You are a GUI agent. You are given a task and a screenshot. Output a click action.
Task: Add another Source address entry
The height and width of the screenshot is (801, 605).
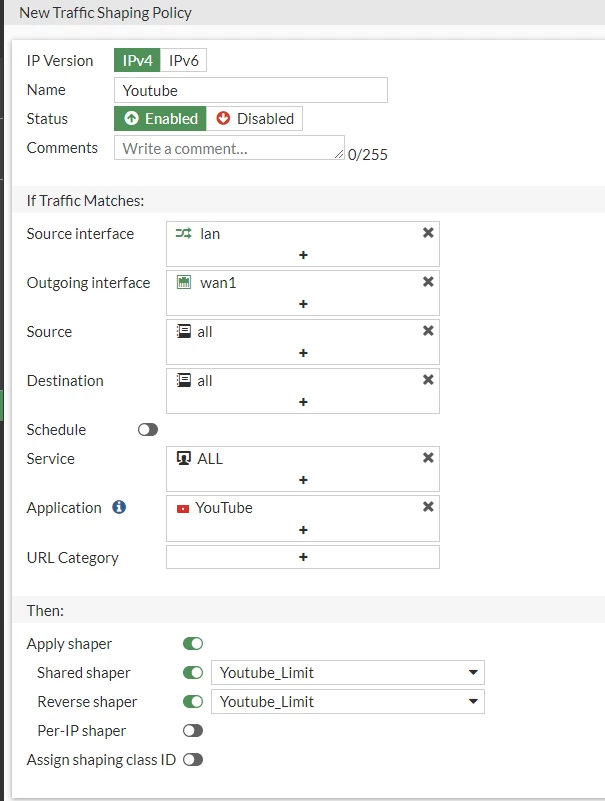[303, 353]
